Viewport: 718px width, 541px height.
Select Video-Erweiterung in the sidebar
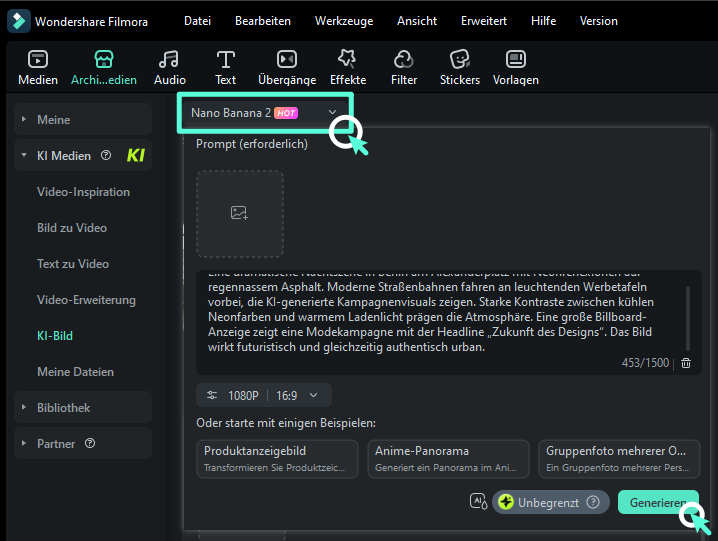86,300
